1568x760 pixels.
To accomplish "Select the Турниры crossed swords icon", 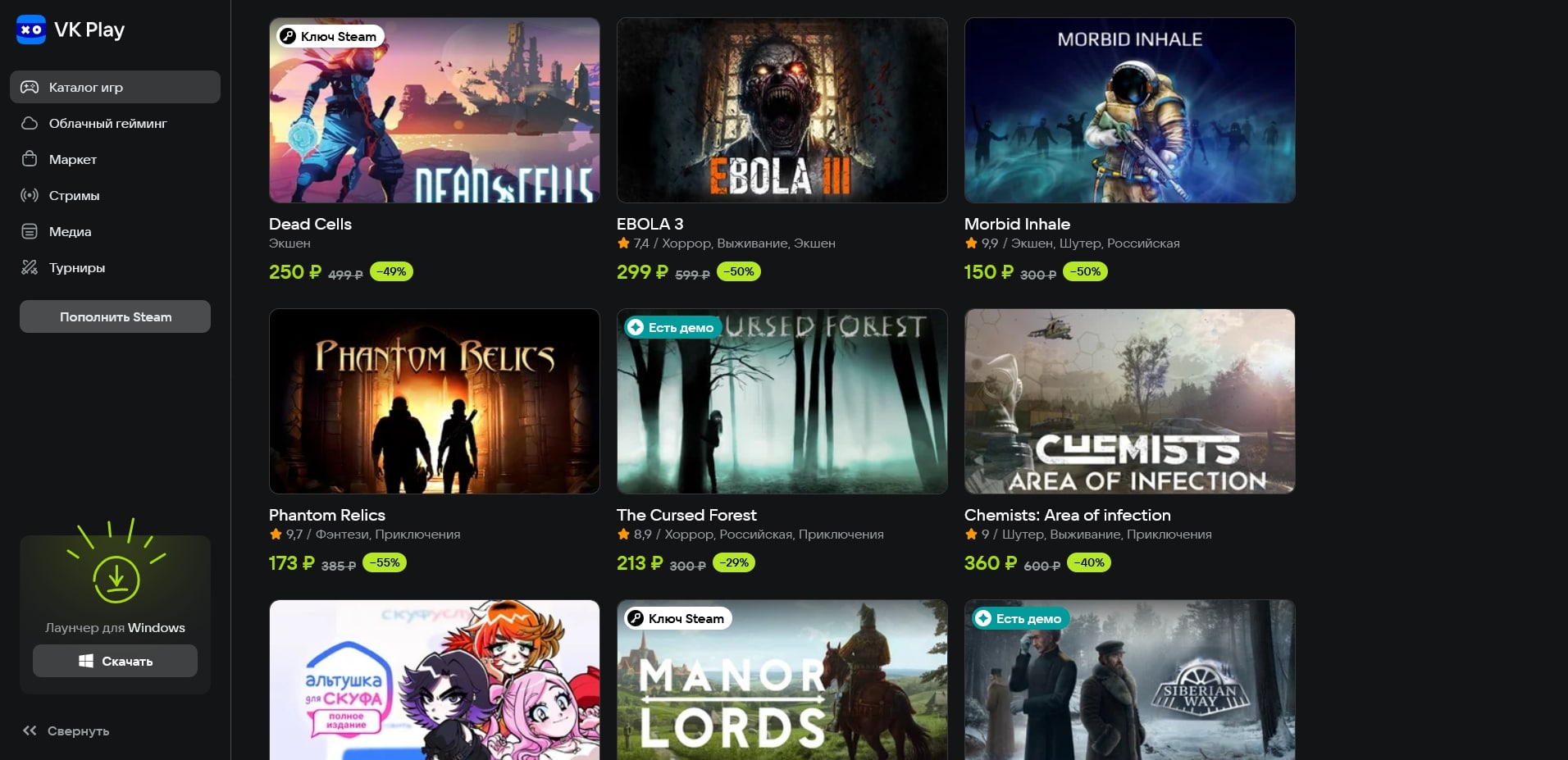I will pyautogui.click(x=30, y=267).
